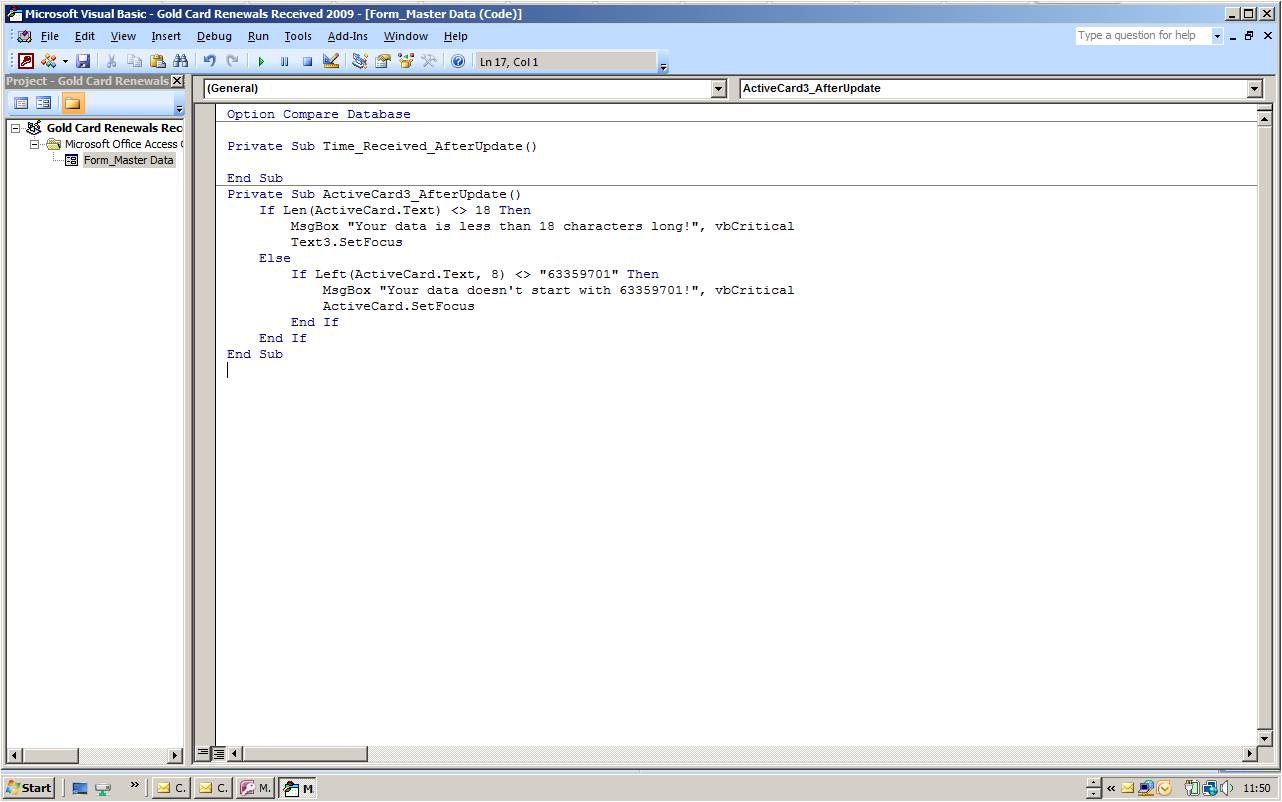The image size is (1282, 802).
Task: Click the code window horizontal scrollbar thumb
Action: [306, 753]
